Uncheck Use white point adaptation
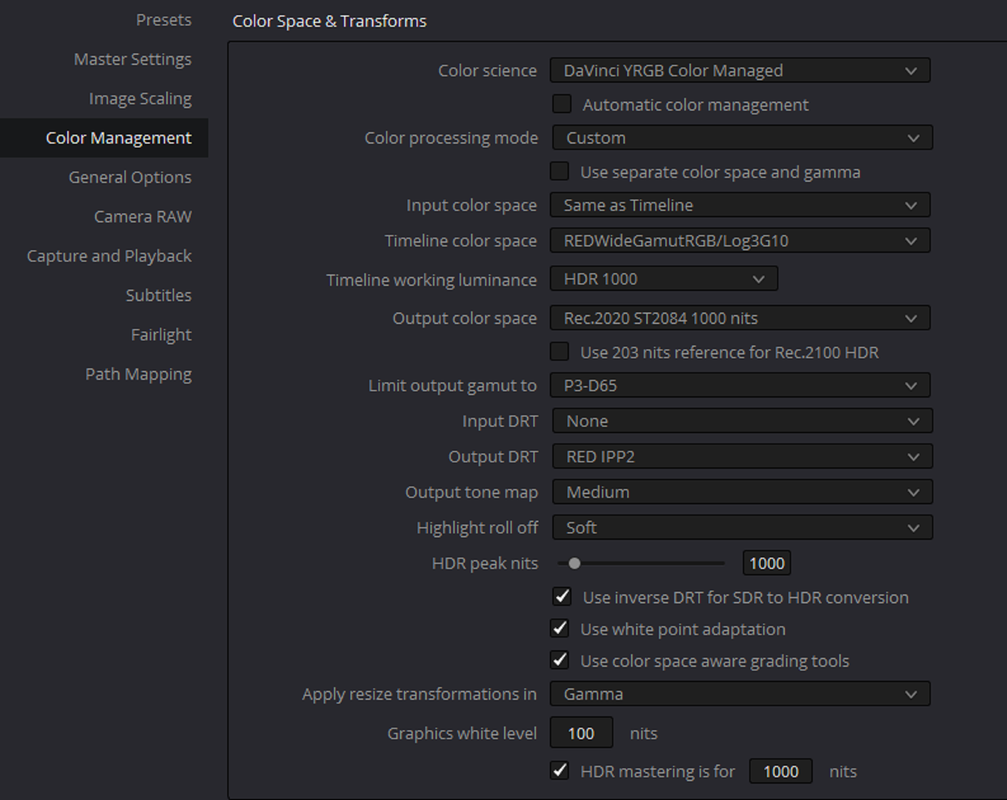The width and height of the screenshot is (1007, 800). (x=559, y=628)
